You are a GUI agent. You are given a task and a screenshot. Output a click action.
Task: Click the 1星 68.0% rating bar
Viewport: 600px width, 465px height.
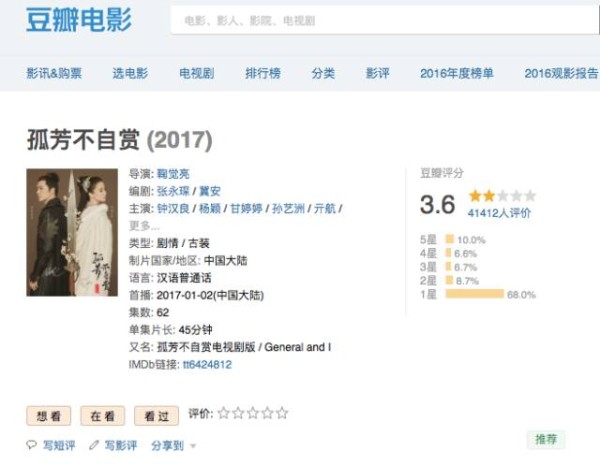pyautogui.click(x=474, y=295)
